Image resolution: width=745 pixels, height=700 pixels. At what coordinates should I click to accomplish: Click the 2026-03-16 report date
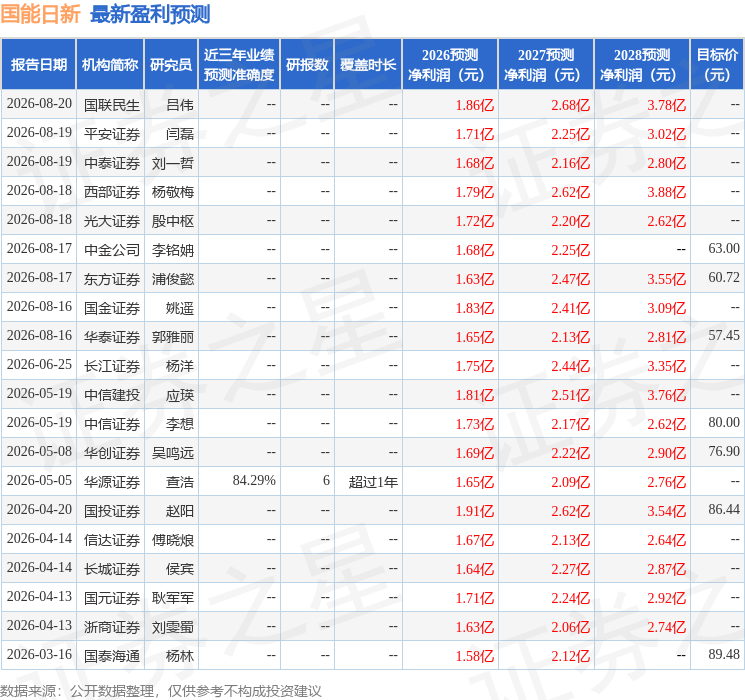point(39,654)
